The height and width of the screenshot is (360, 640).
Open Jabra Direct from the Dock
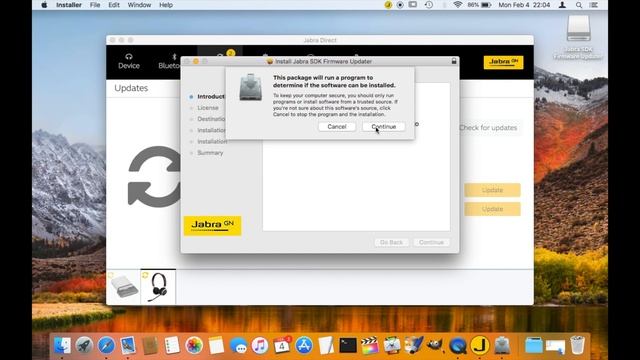(480, 345)
